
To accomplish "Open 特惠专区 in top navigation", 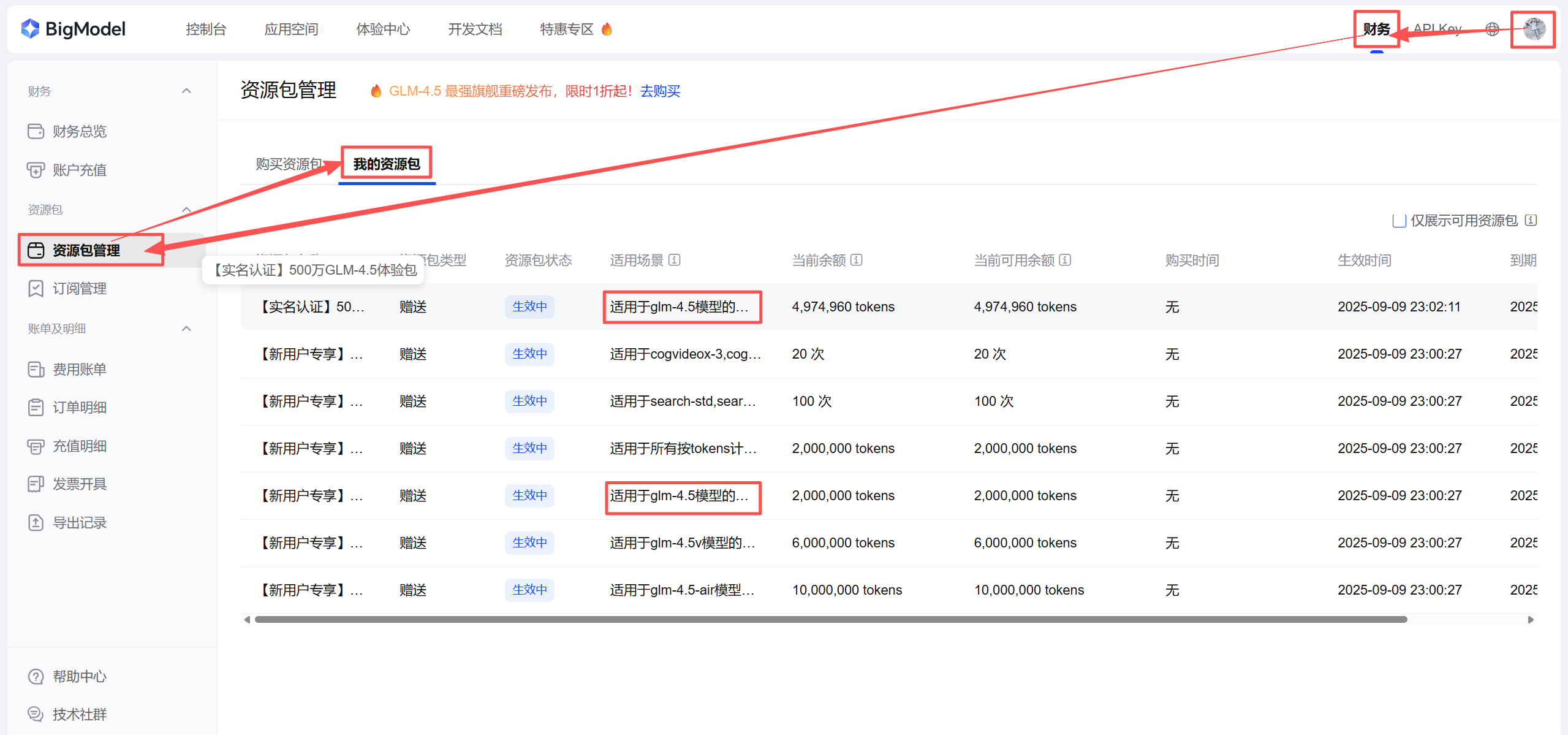I will tap(567, 29).
